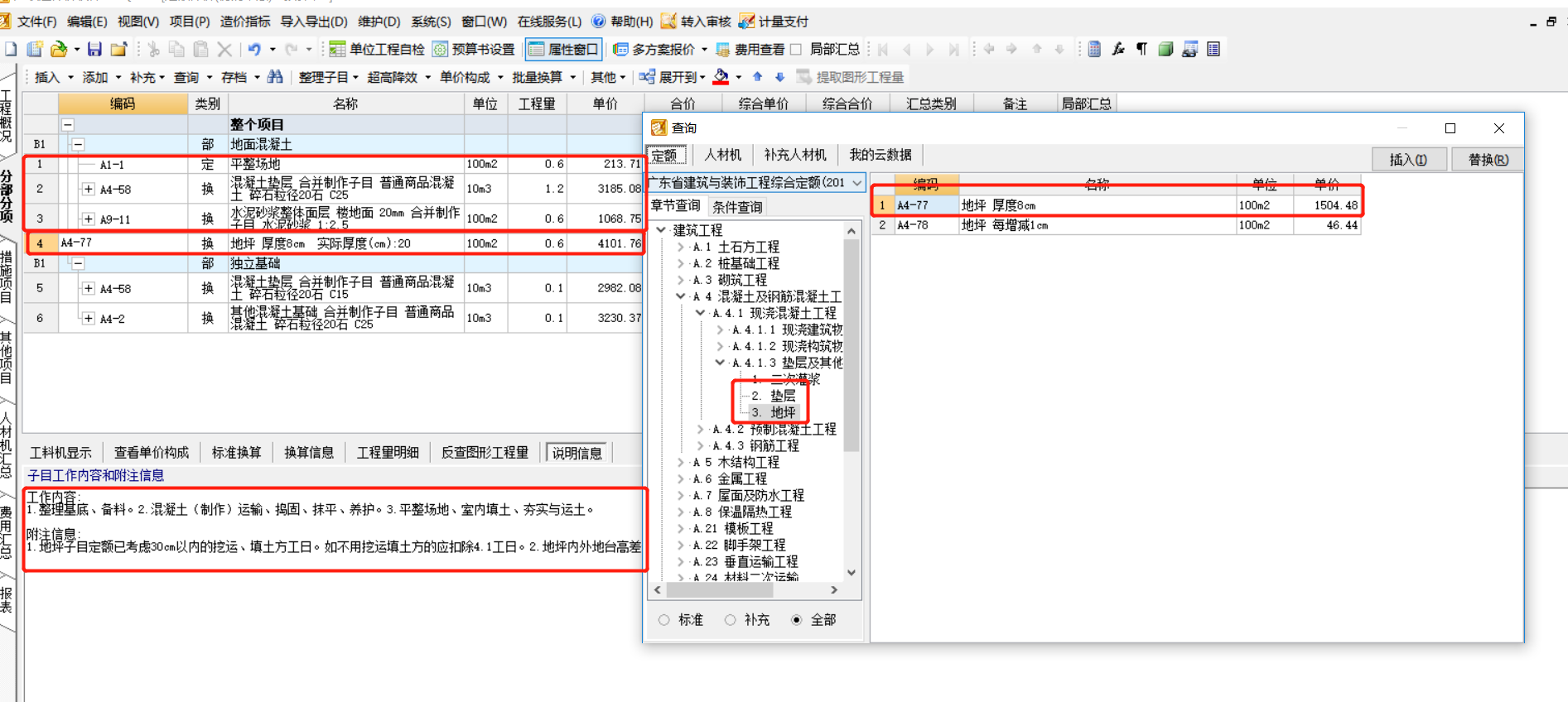1568x702 pixels.
Task: Click the 帮助(H) menu
Action: coord(624,22)
